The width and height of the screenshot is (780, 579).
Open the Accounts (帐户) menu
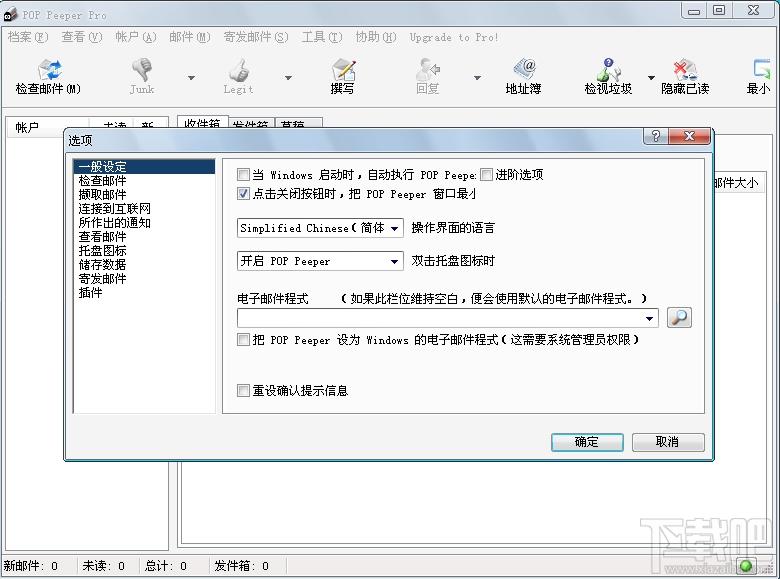click(135, 37)
